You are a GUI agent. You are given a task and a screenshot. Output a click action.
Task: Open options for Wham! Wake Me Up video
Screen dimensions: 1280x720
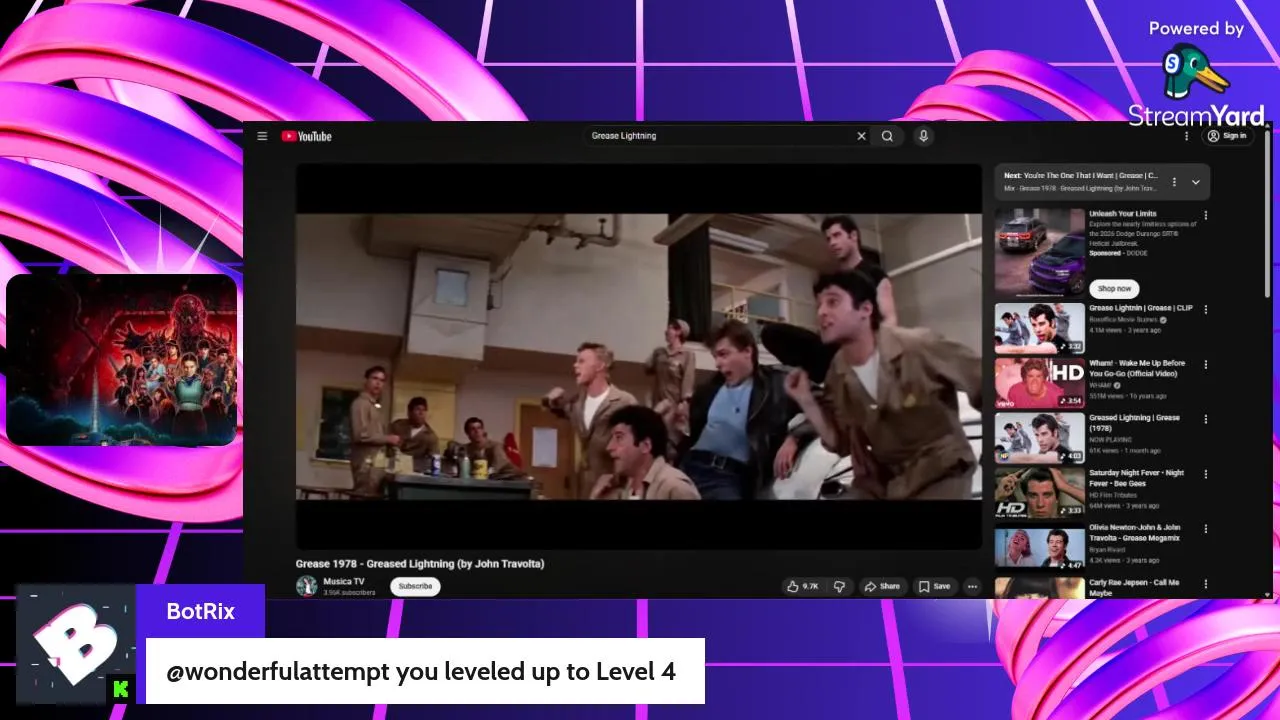pyautogui.click(x=1205, y=365)
